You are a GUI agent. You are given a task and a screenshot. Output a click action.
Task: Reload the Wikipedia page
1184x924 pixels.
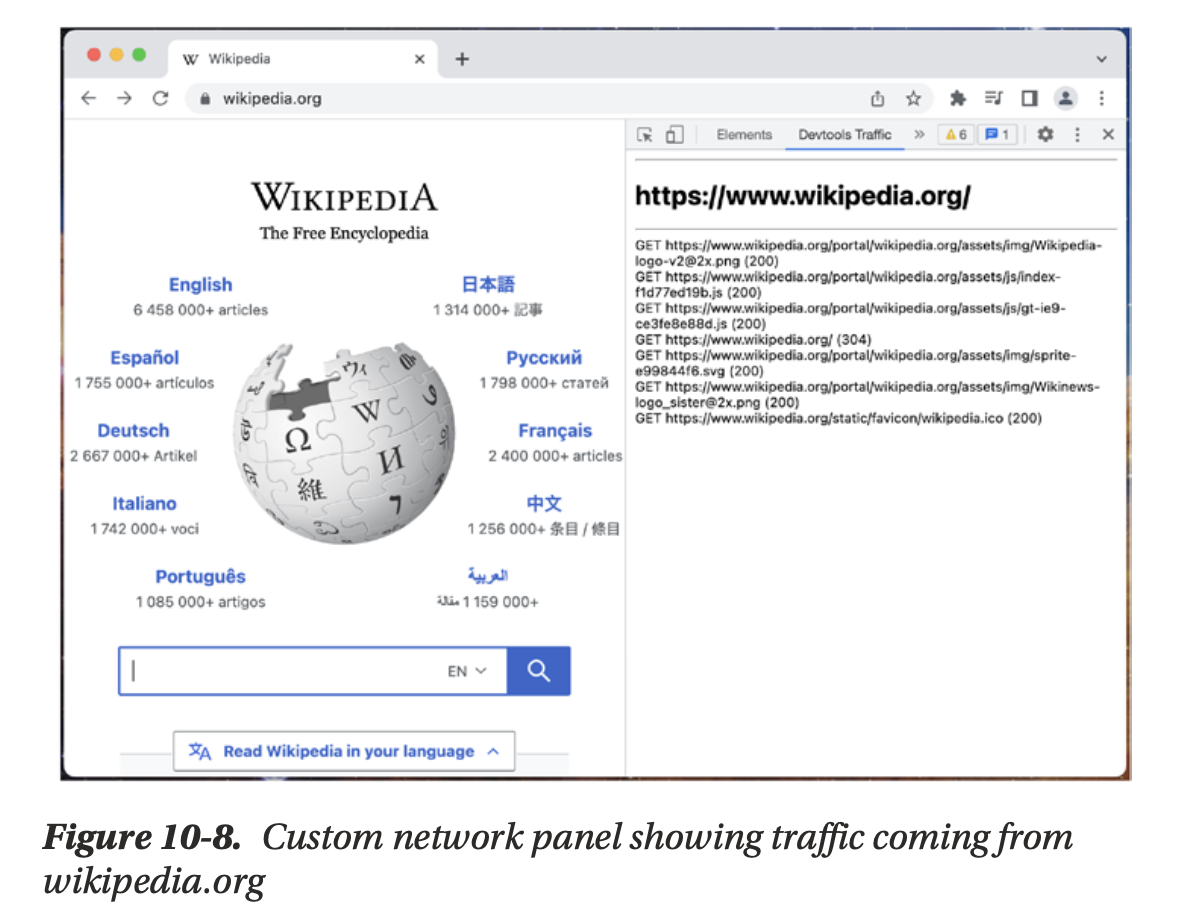pyautogui.click(x=160, y=98)
